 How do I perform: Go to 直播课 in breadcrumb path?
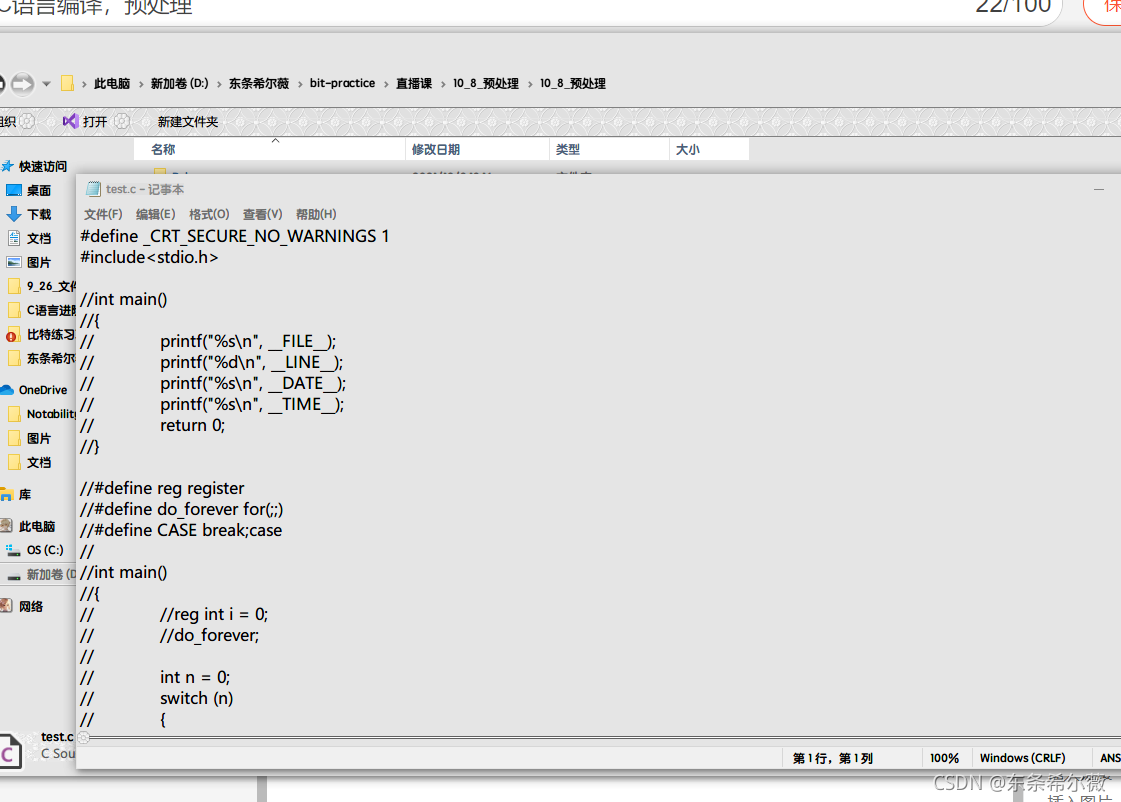[414, 84]
